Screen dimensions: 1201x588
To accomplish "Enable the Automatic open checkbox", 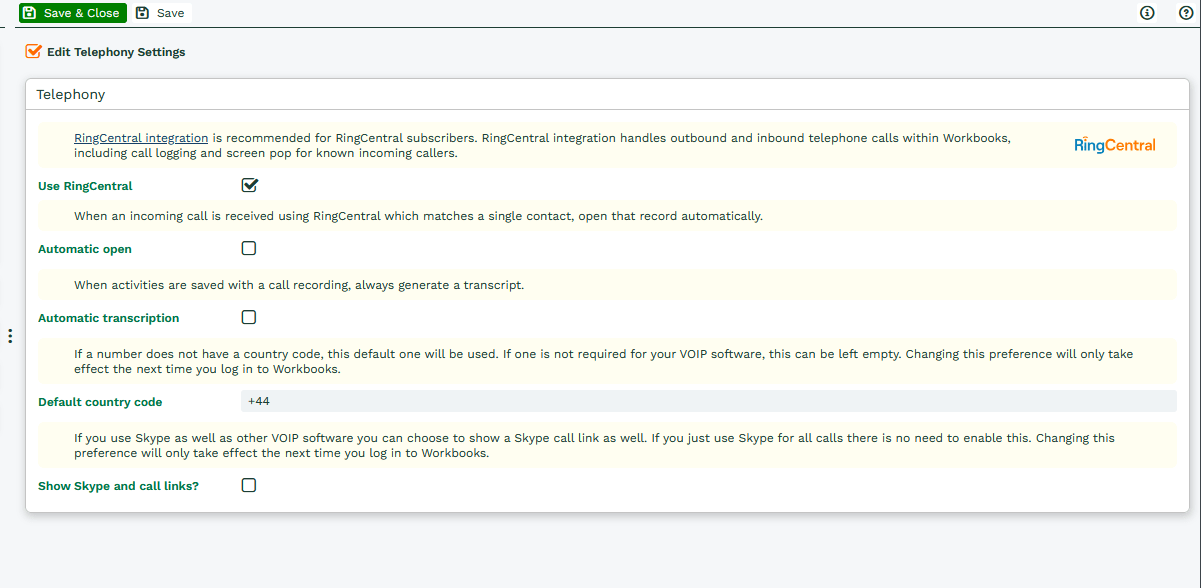I will (x=249, y=248).
